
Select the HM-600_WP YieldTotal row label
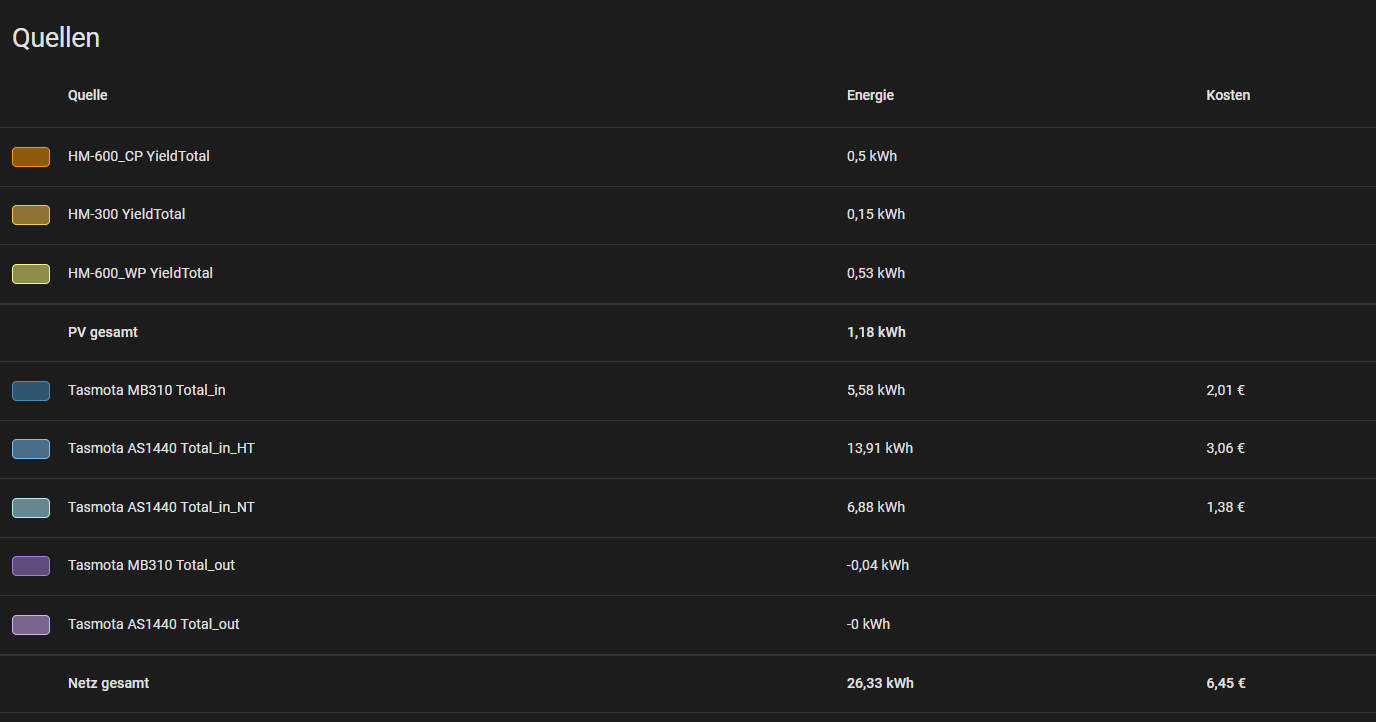[140, 273]
